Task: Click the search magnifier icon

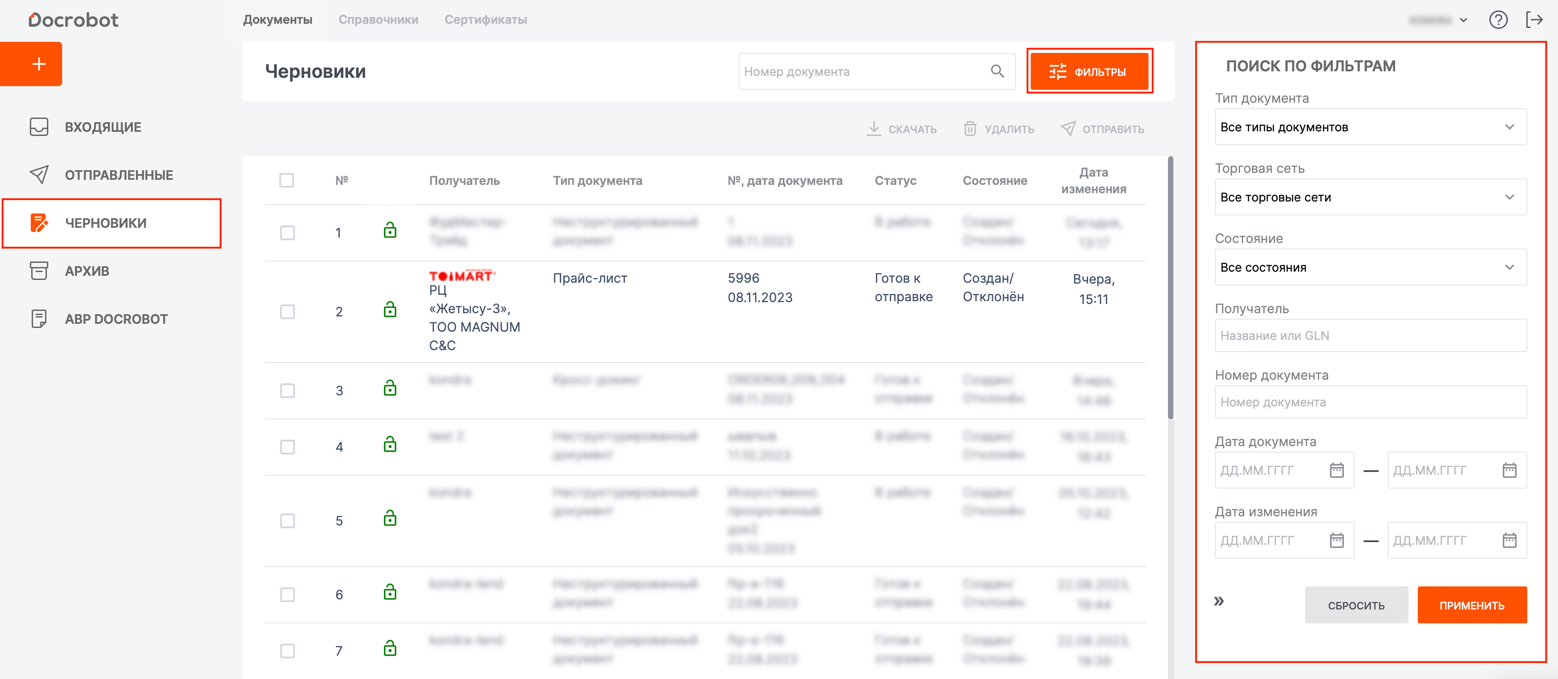Action: (997, 72)
